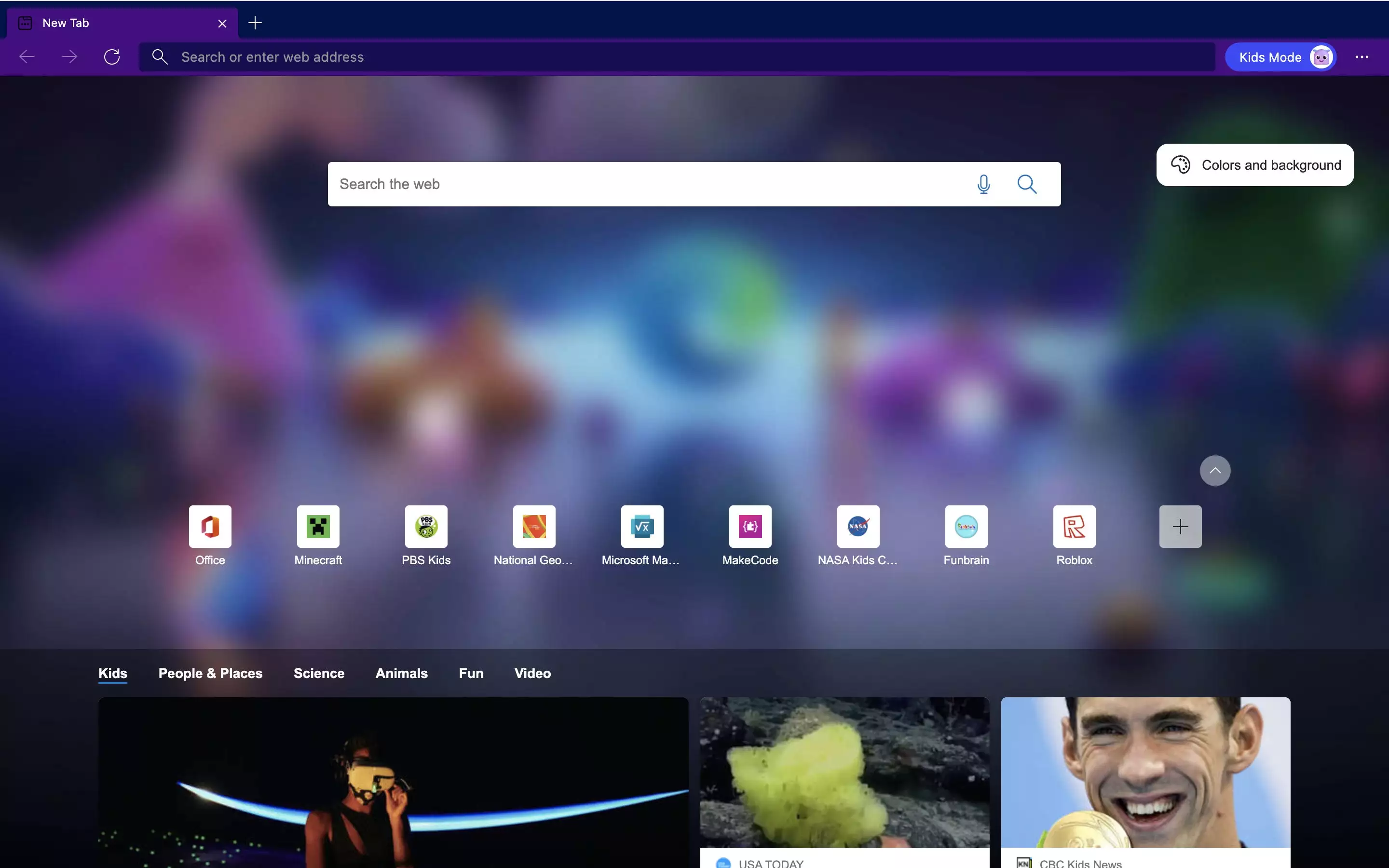
Task: Switch to the Science feed tab
Action: (318, 673)
